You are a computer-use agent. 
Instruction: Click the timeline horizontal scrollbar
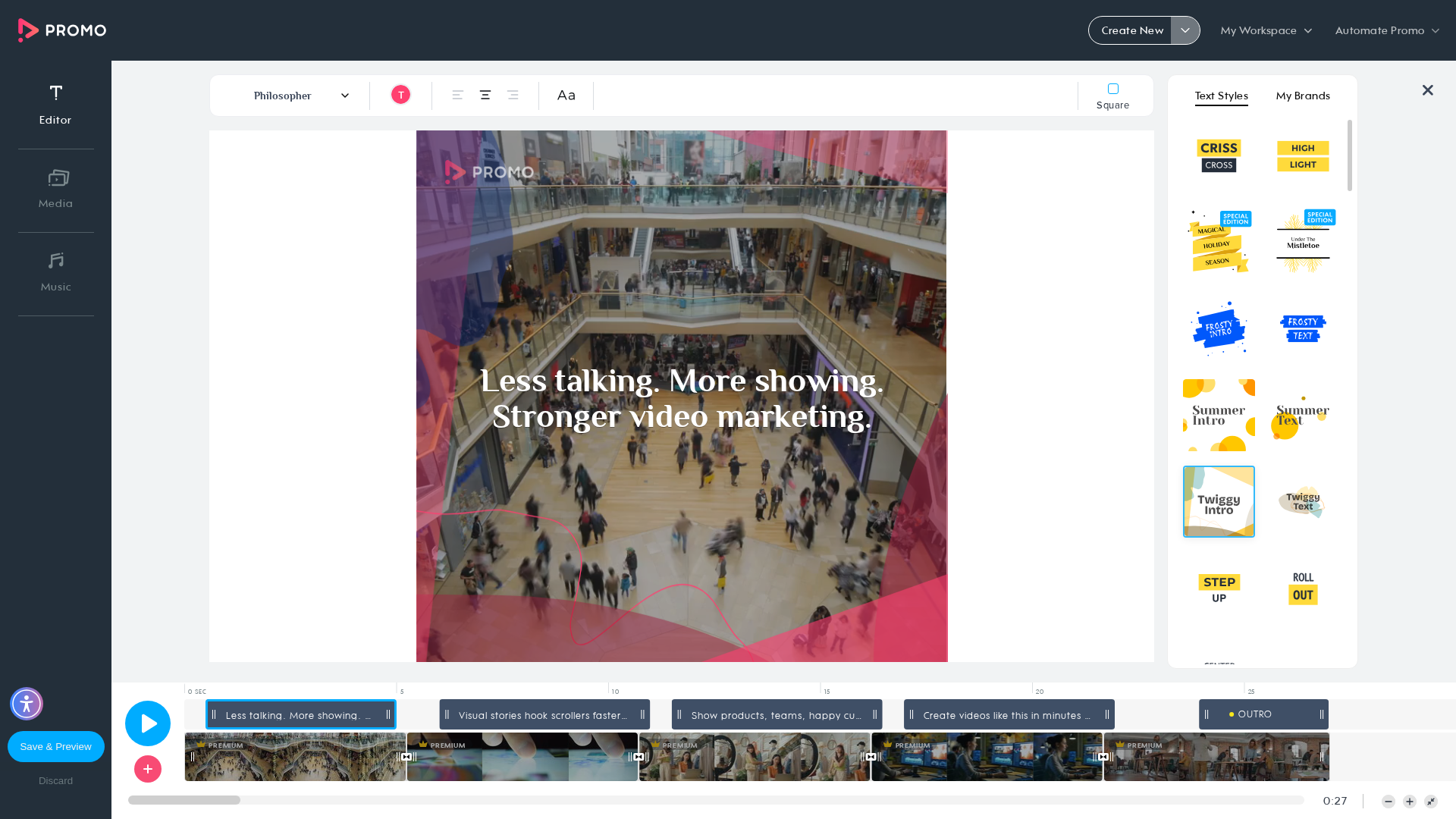tap(184, 800)
